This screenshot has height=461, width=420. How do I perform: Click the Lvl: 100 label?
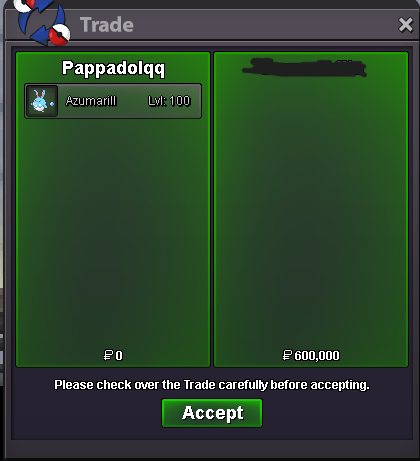pyautogui.click(x=169, y=101)
